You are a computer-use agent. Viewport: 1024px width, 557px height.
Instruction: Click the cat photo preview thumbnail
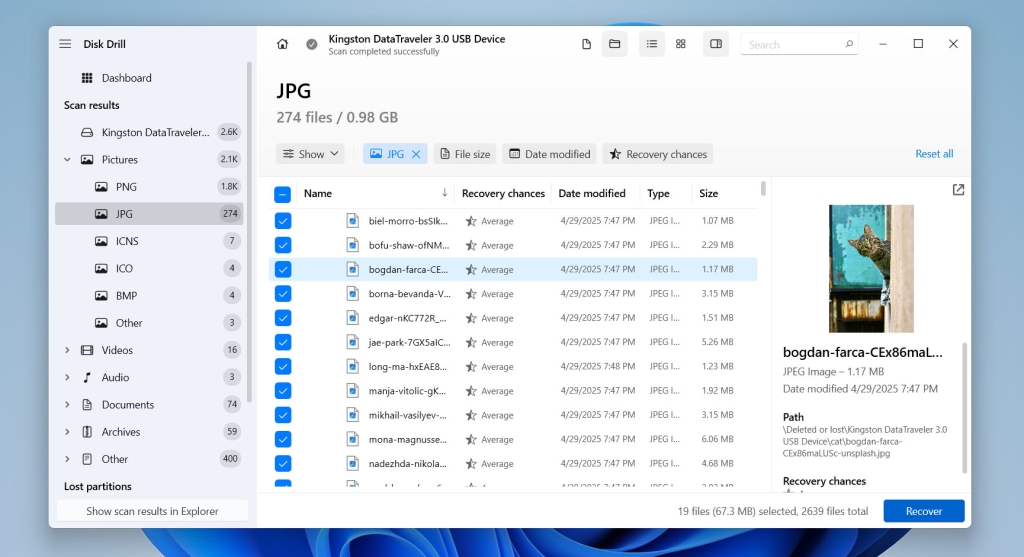tap(871, 269)
